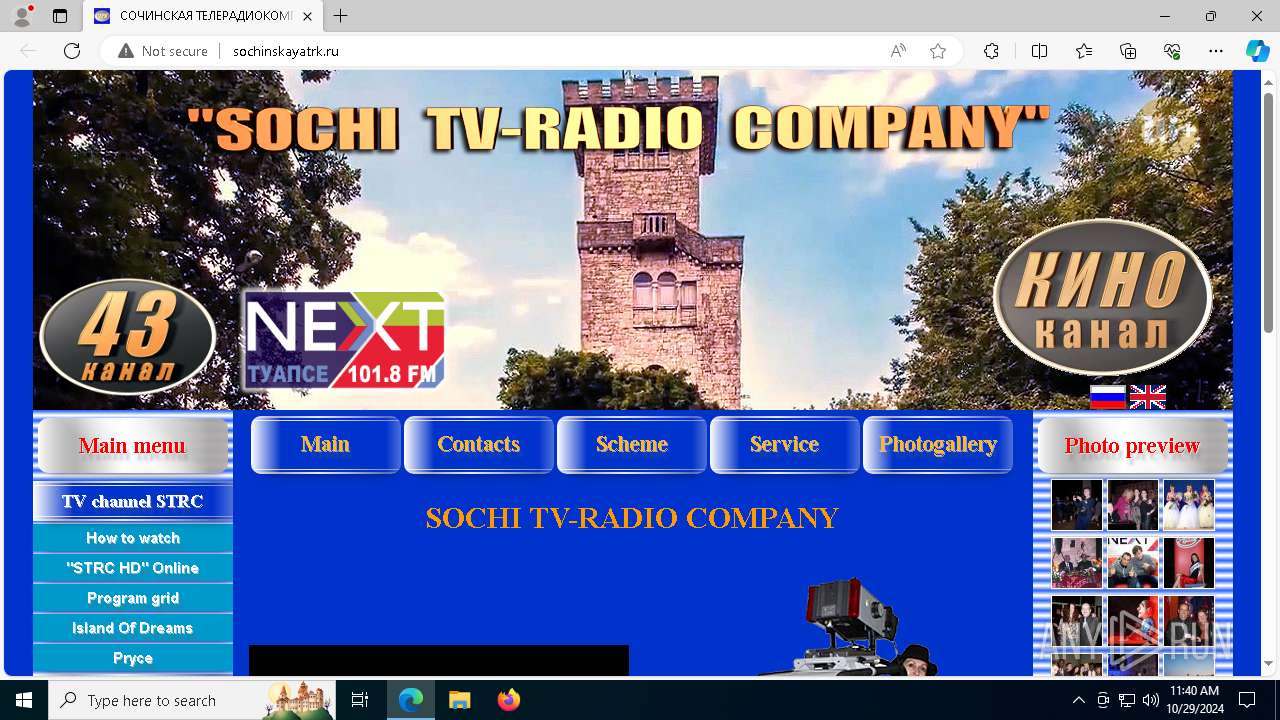This screenshot has width=1280, height=720.
Task: Open the Service tab
Action: coord(785,445)
